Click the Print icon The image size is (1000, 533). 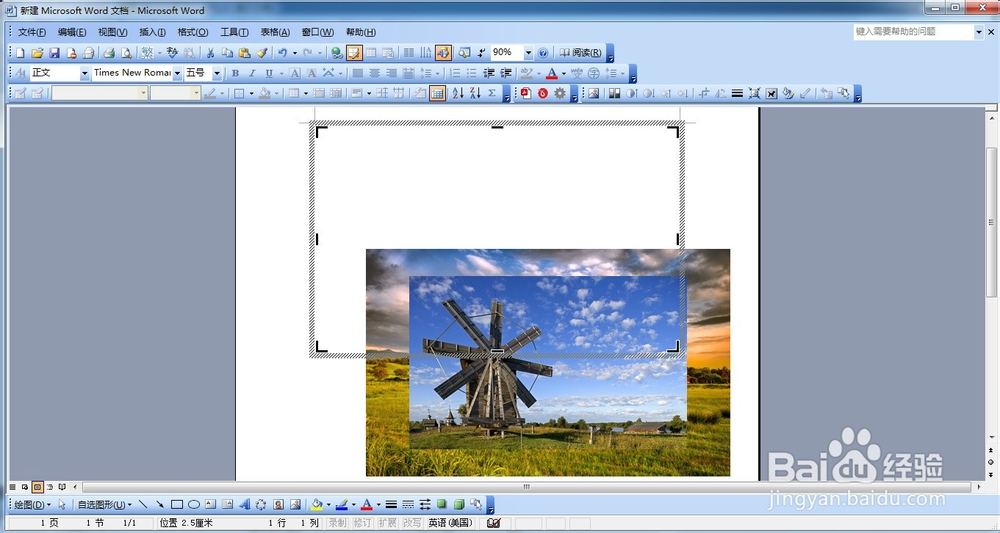pyautogui.click(x=109, y=53)
